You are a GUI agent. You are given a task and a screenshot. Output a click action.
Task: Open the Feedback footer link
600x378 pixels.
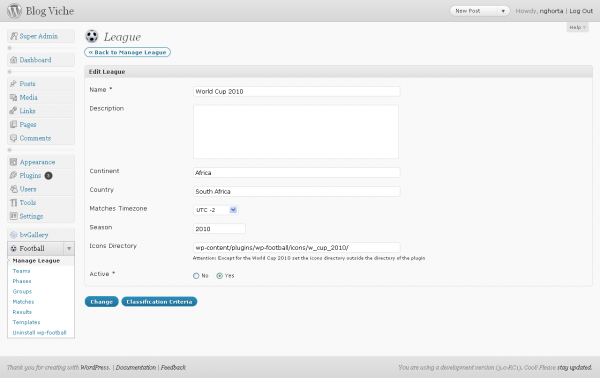pos(173,367)
